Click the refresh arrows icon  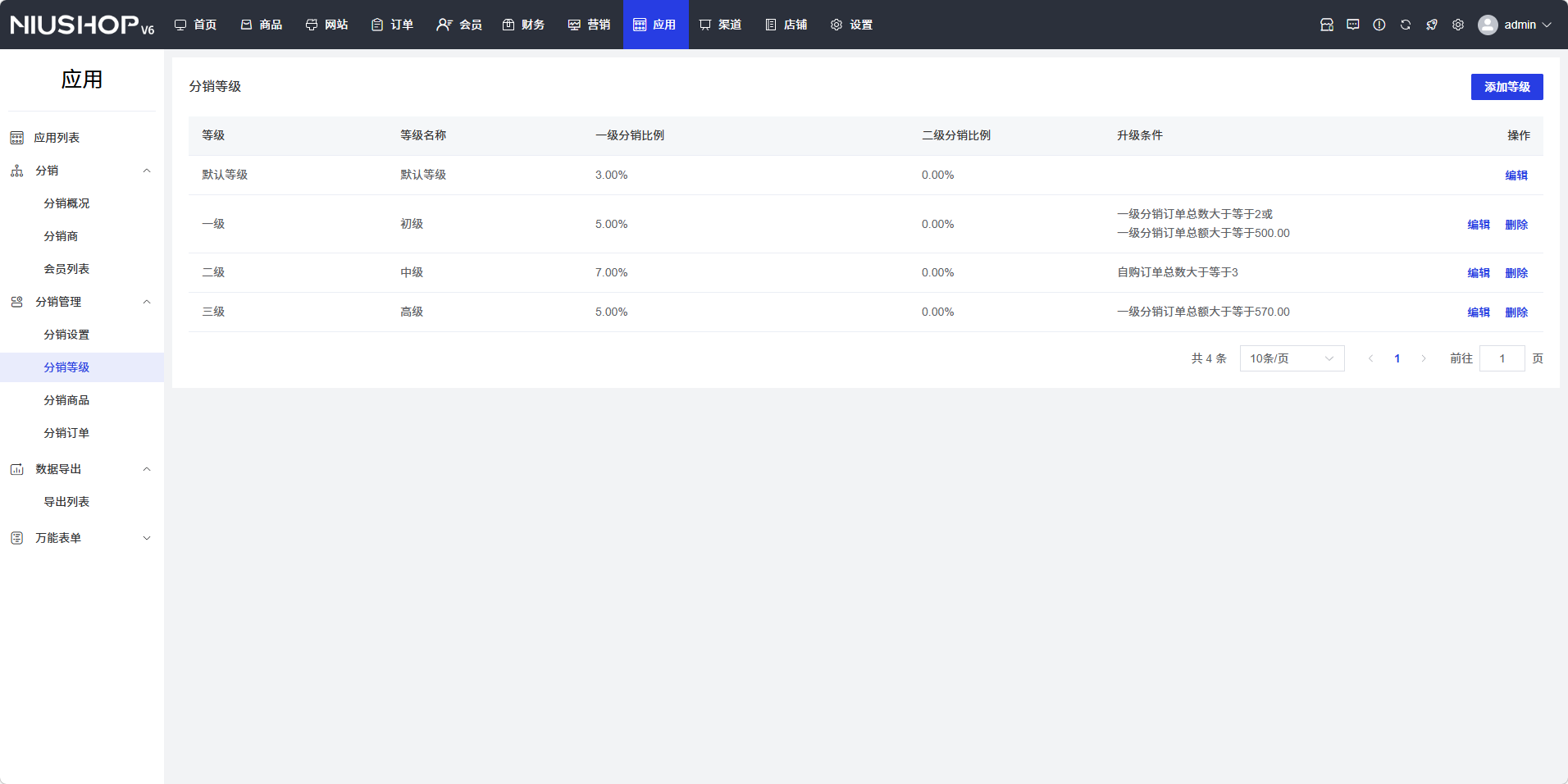1405,25
